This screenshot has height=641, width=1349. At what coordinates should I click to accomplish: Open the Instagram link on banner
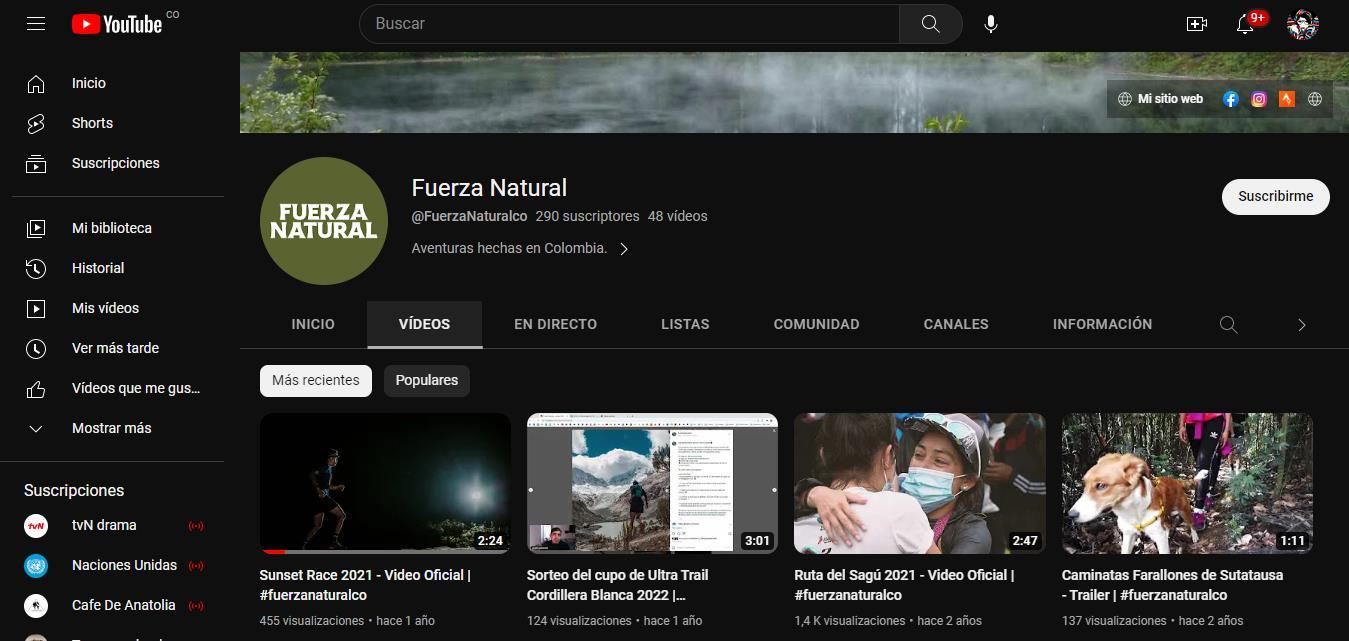(1259, 99)
